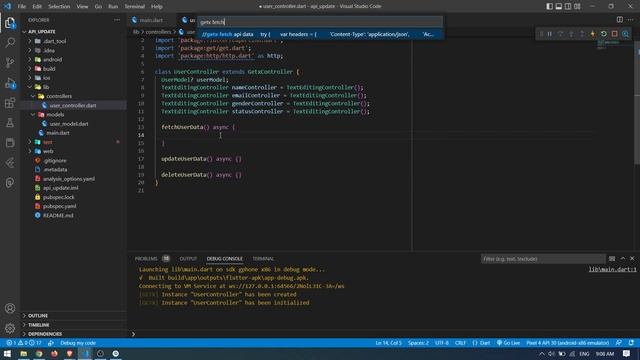This screenshot has width=640, height=360.
Task: Split the editor right
Action: click(620, 20)
